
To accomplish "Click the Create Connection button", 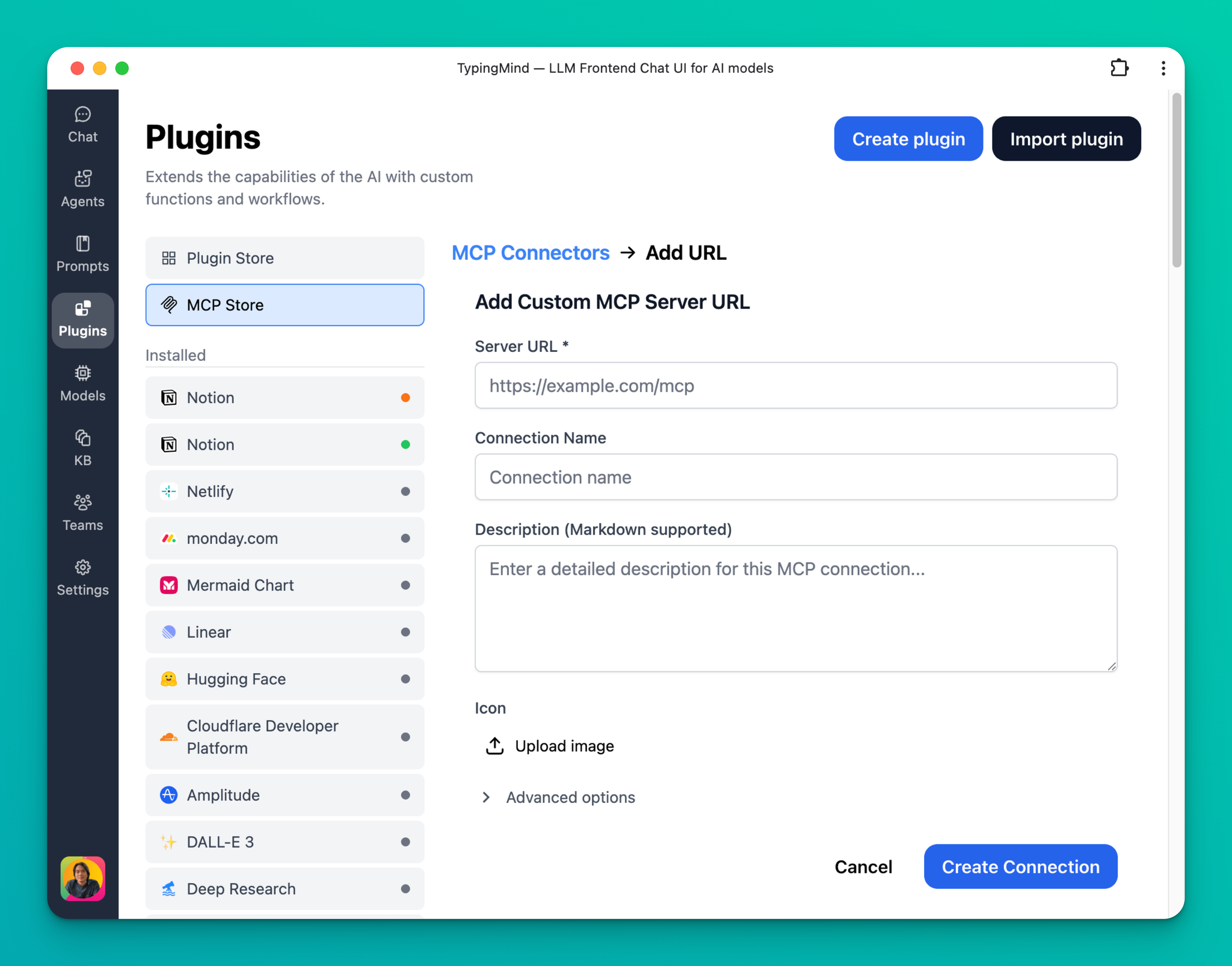I will (x=1020, y=866).
